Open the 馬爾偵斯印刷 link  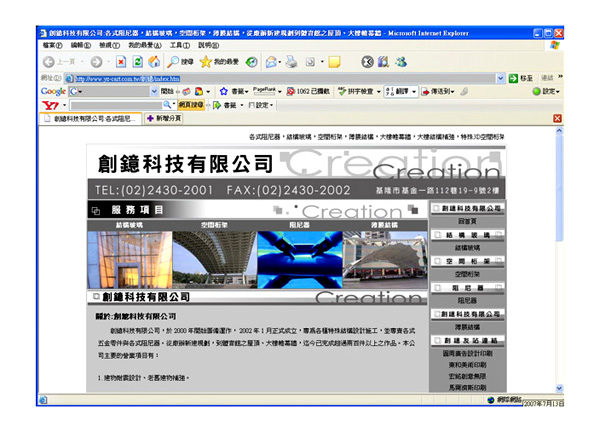[468, 388]
